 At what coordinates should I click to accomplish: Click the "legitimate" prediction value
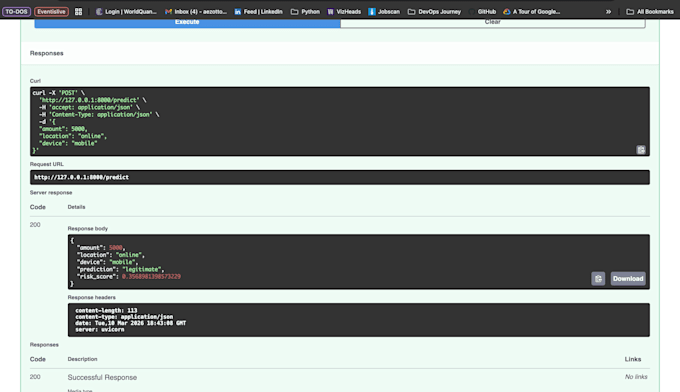click(142, 269)
